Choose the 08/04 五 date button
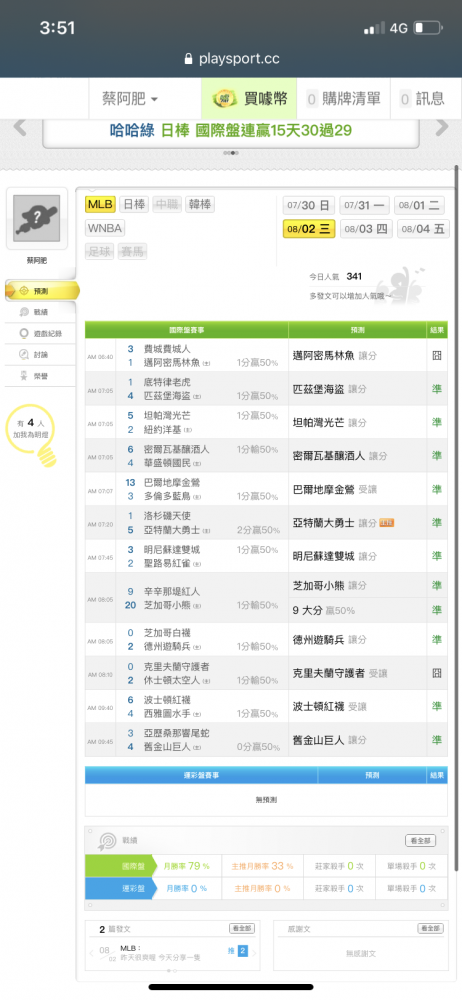 pyautogui.click(x=423, y=229)
